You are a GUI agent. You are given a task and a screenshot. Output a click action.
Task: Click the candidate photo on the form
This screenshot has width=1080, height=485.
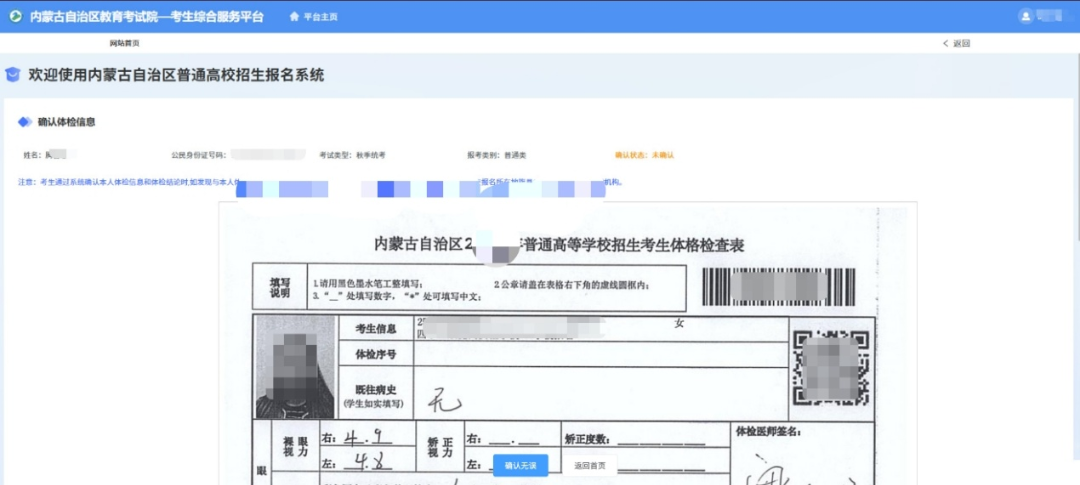click(295, 367)
